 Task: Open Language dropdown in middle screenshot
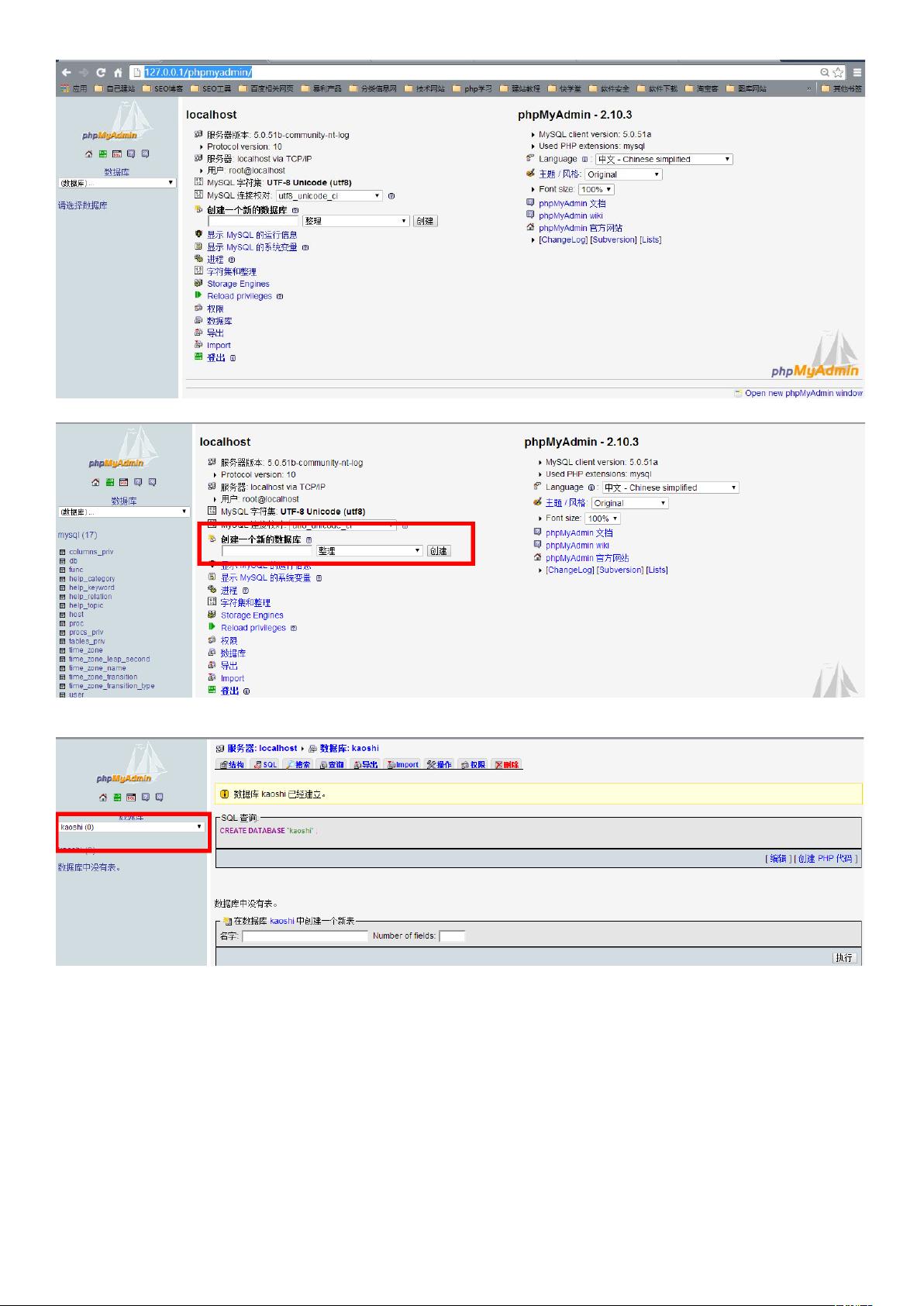(x=671, y=488)
